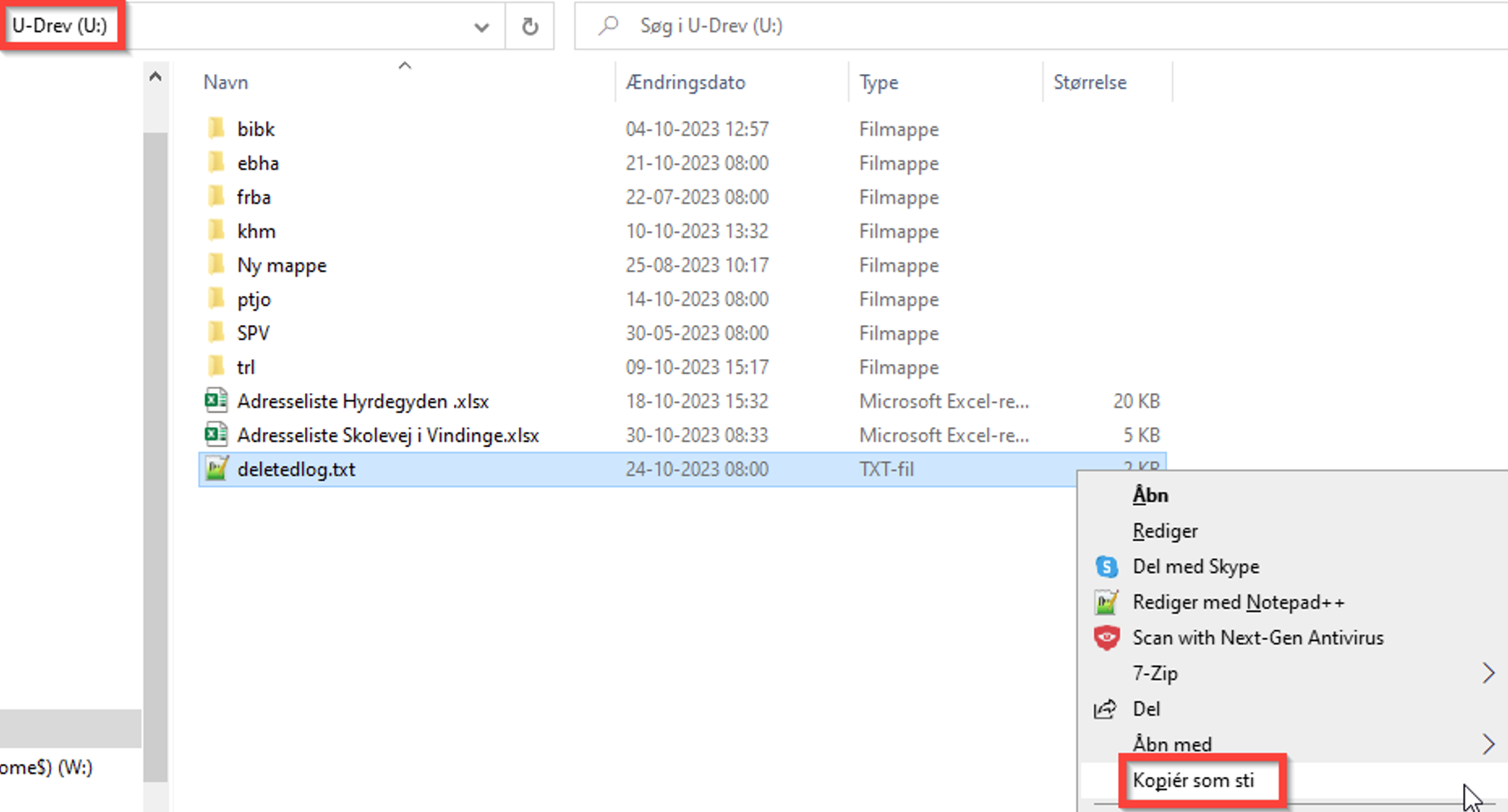
Task: Click the Skype icon in context menu
Action: pos(1106,567)
